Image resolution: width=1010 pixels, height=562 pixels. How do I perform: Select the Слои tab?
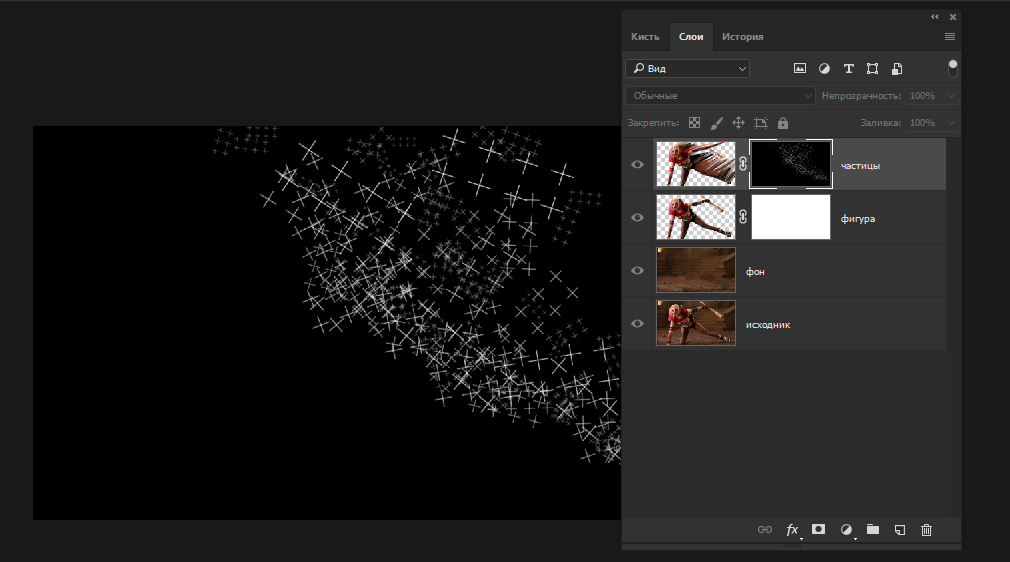tap(691, 37)
